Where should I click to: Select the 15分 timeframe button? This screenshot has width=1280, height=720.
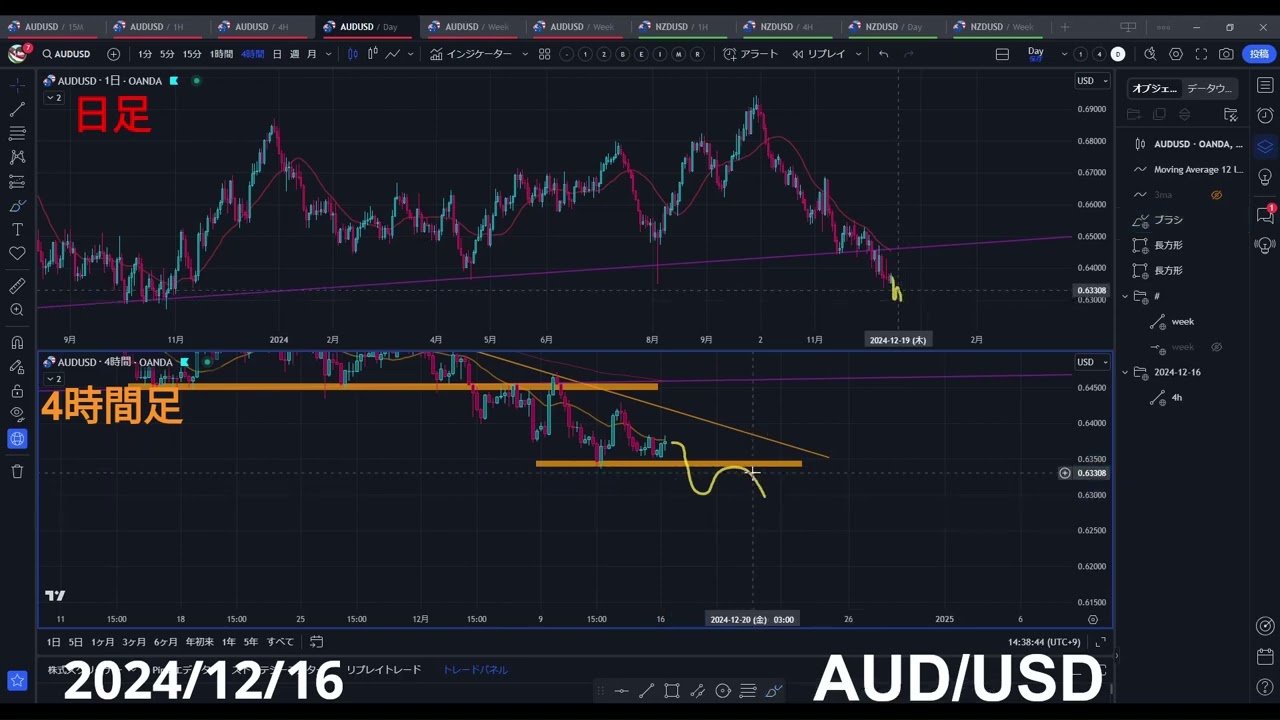pos(192,54)
